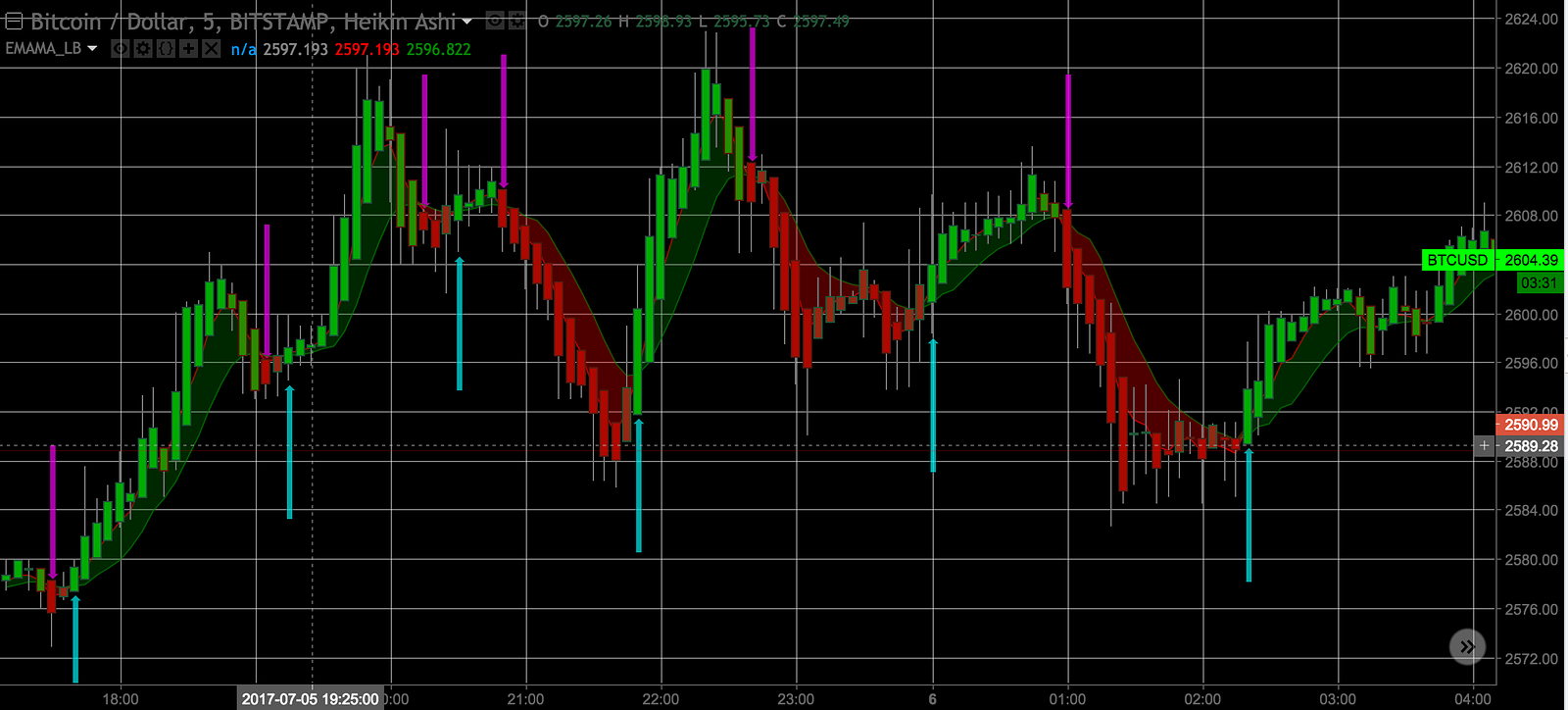Click the 23:00 time axis label

[x=796, y=699]
